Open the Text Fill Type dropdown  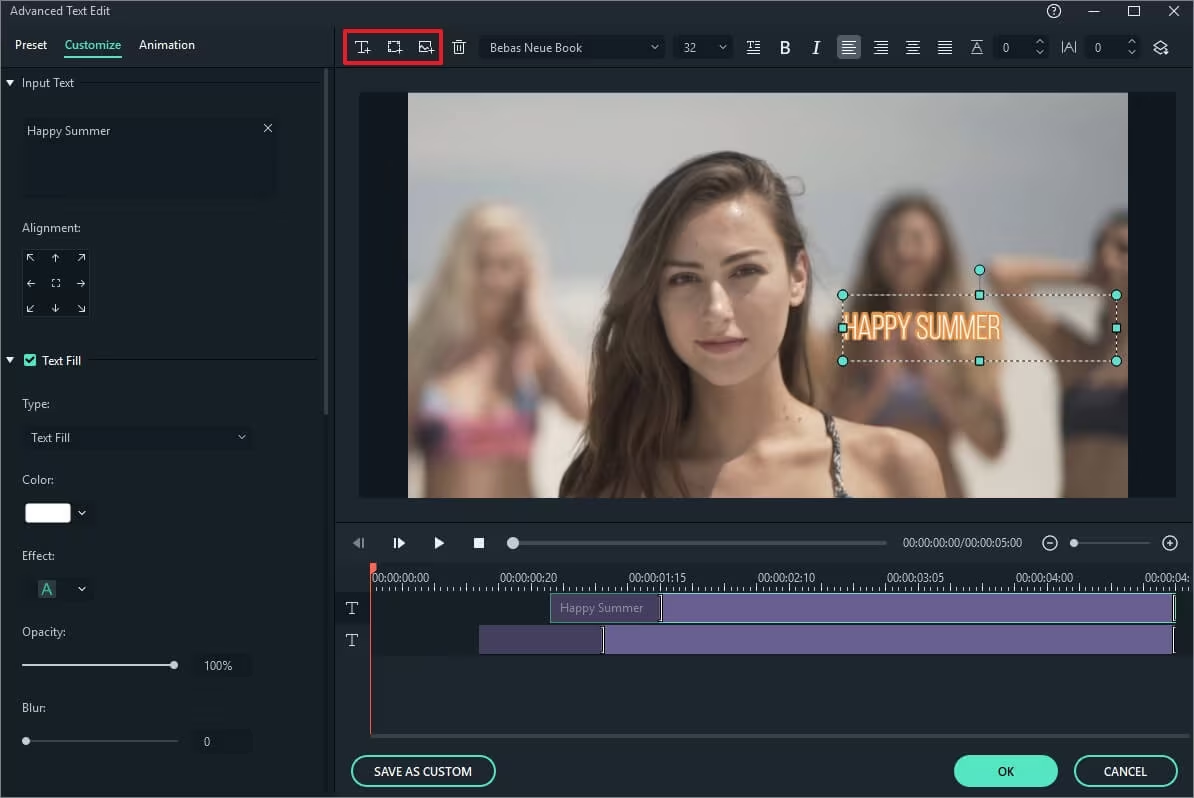coord(138,437)
